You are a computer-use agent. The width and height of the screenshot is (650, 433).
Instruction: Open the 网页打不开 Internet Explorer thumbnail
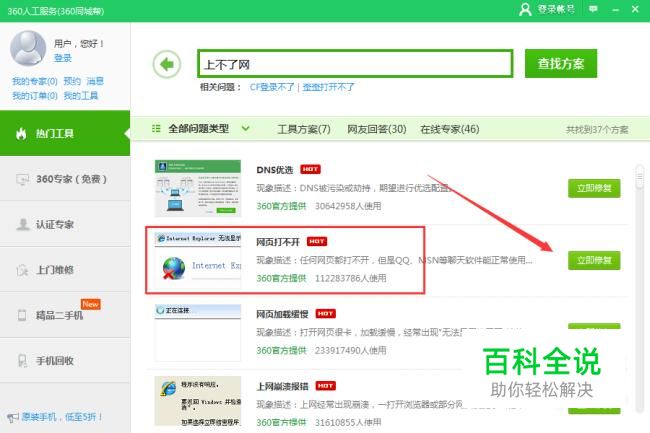point(198,260)
